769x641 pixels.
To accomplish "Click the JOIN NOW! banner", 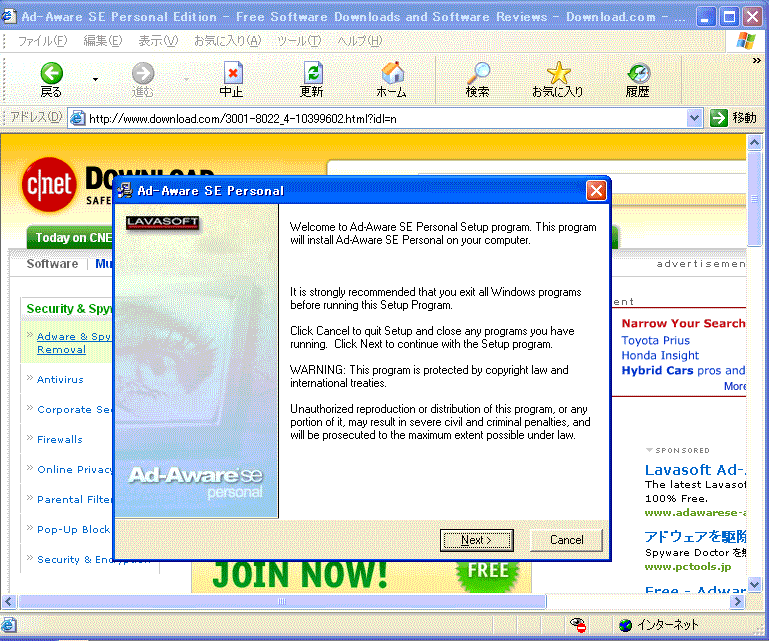I will [361, 575].
